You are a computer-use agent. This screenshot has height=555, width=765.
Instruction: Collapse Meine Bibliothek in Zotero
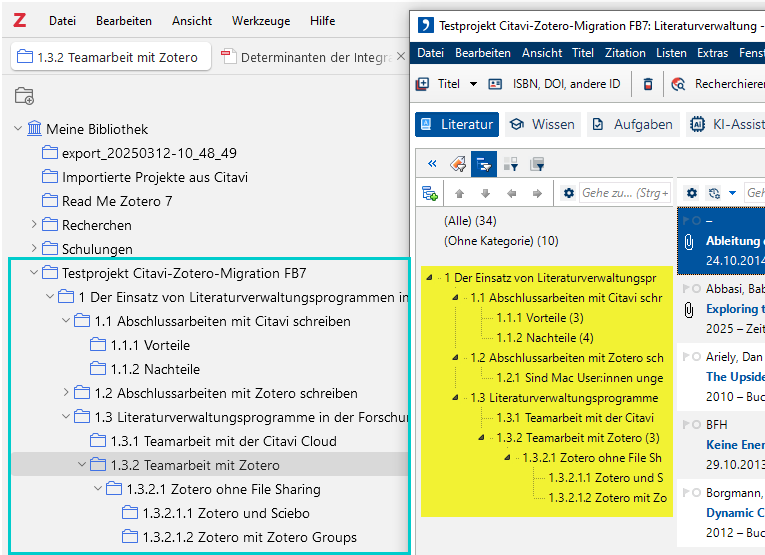coord(18,129)
